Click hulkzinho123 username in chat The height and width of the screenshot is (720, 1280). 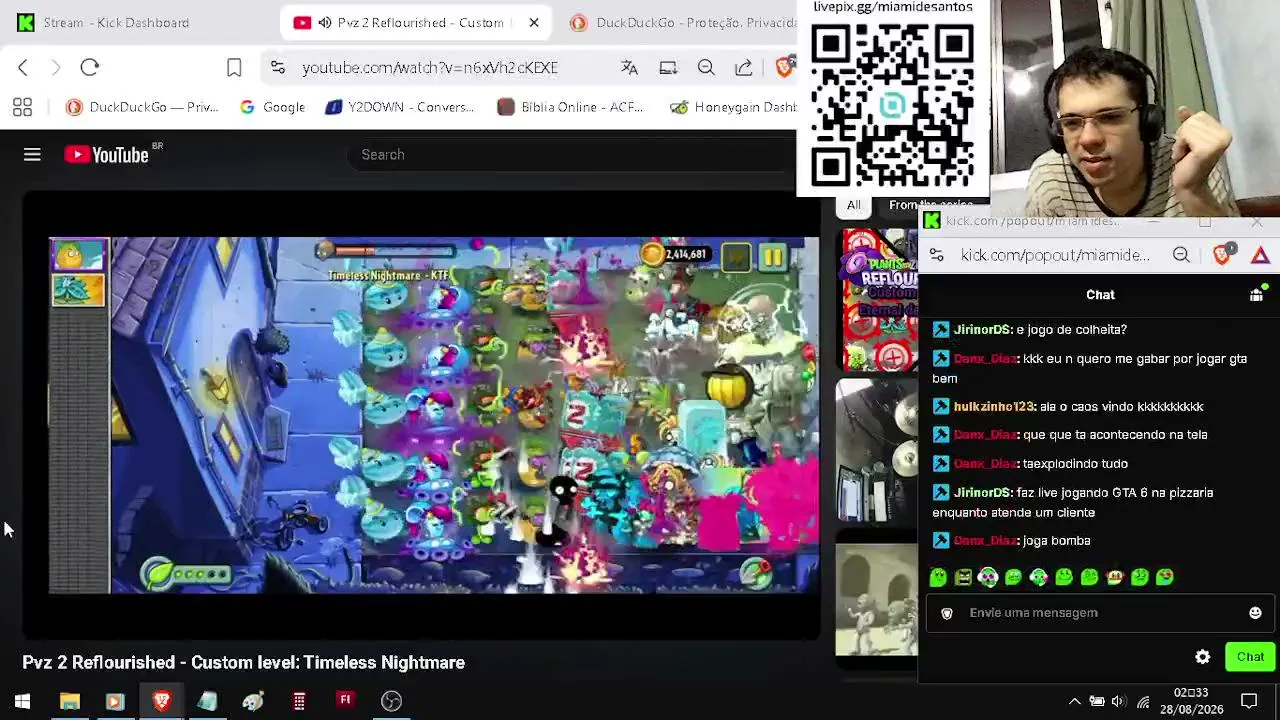(x=994, y=406)
